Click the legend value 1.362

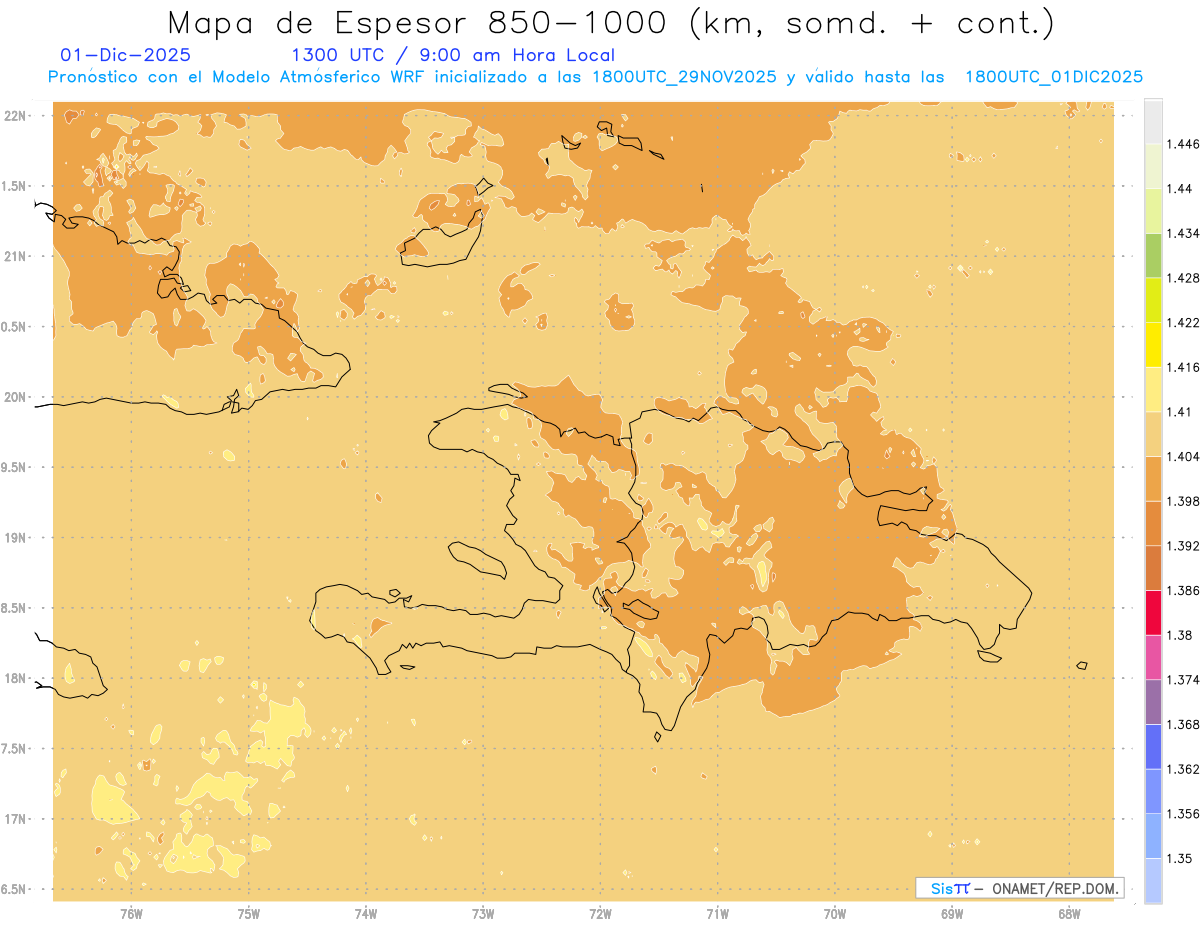1183,769
